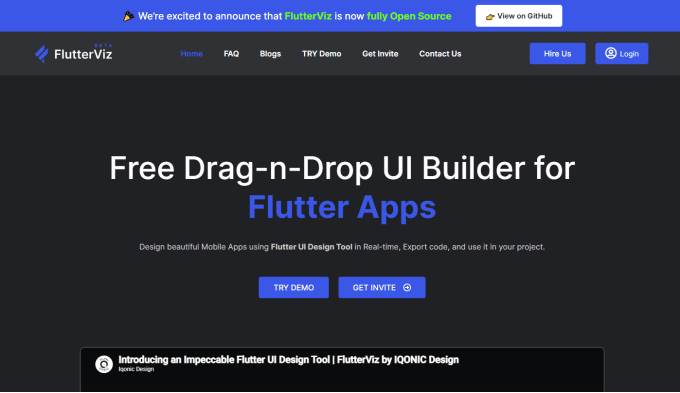Click the green 'FlutterViz' text in banner

click(x=308, y=16)
